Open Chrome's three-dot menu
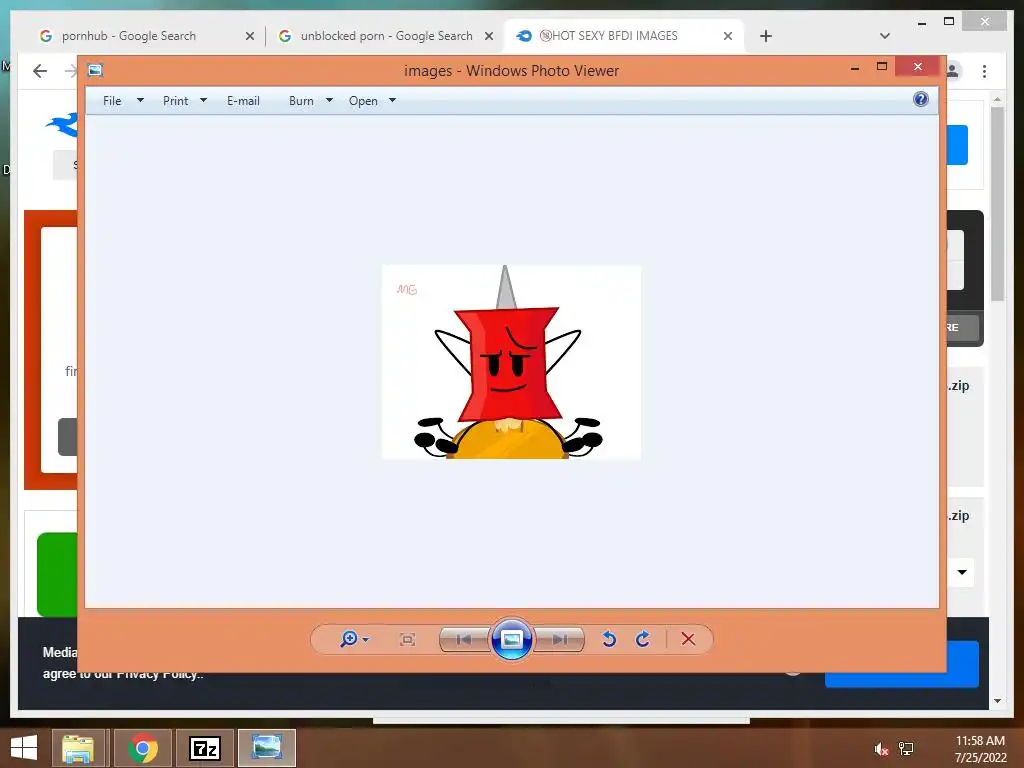Viewport: 1024px width, 768px height. [984, 71]
